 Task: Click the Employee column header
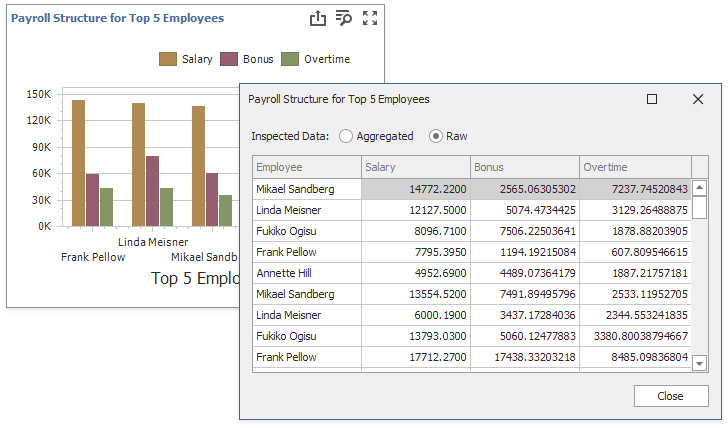(306, 167)
